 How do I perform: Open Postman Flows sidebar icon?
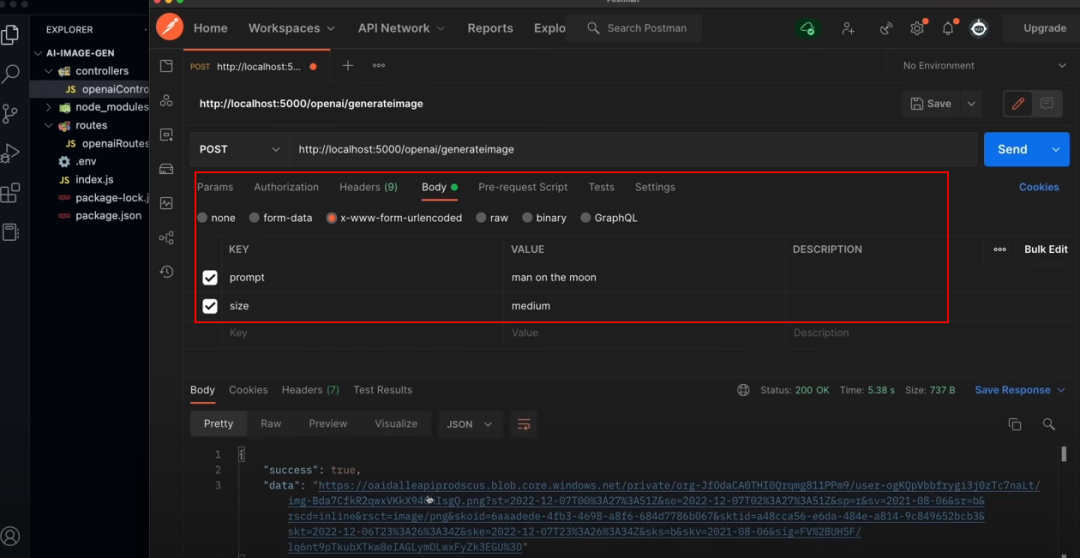pos(166,238)
